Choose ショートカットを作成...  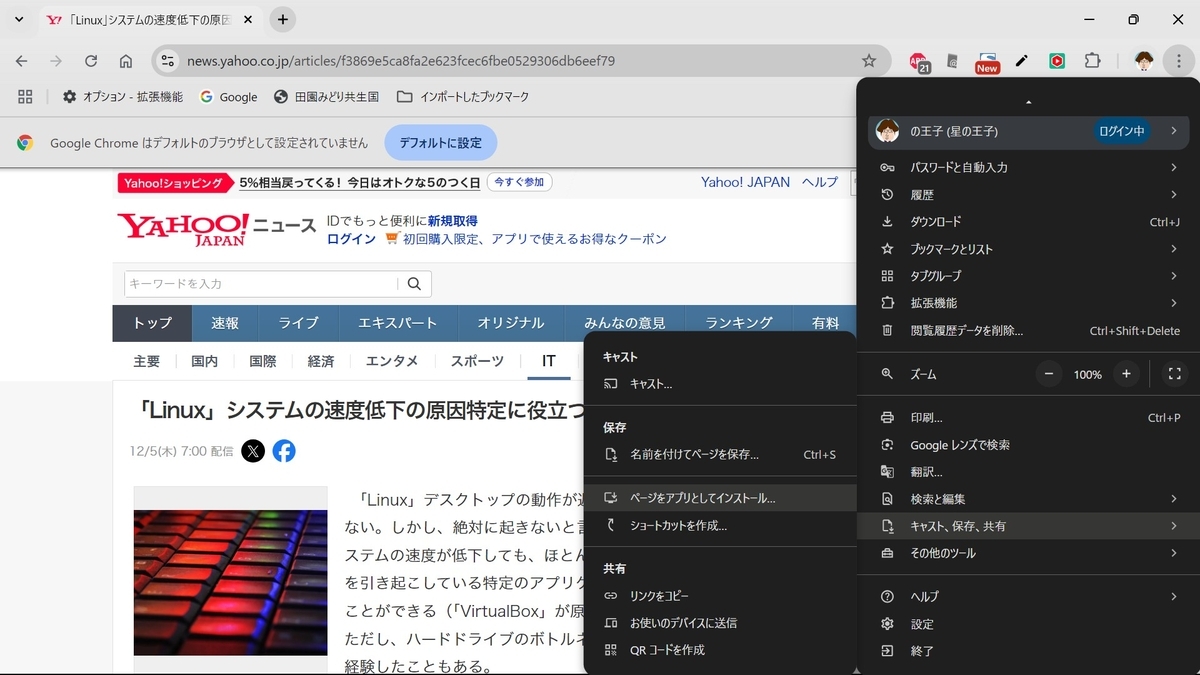(x=720, y=525)
